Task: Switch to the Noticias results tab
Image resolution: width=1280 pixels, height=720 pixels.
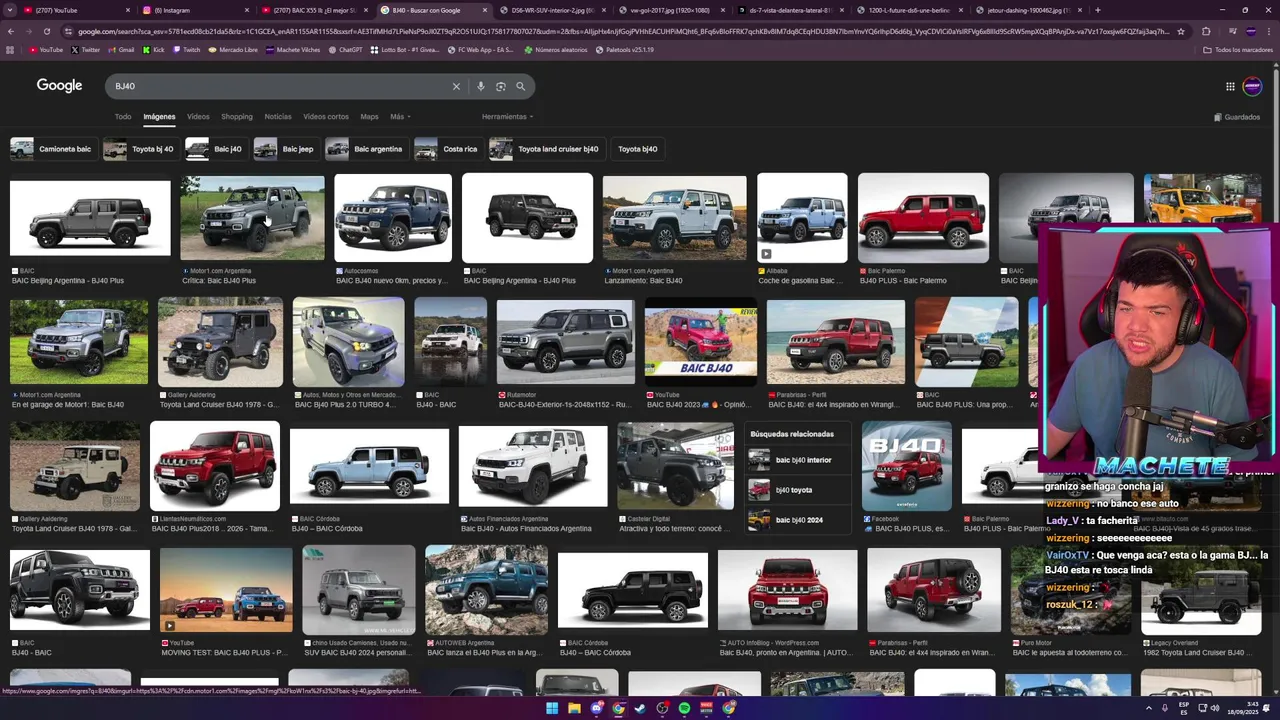Action: [x=278, y=117]
